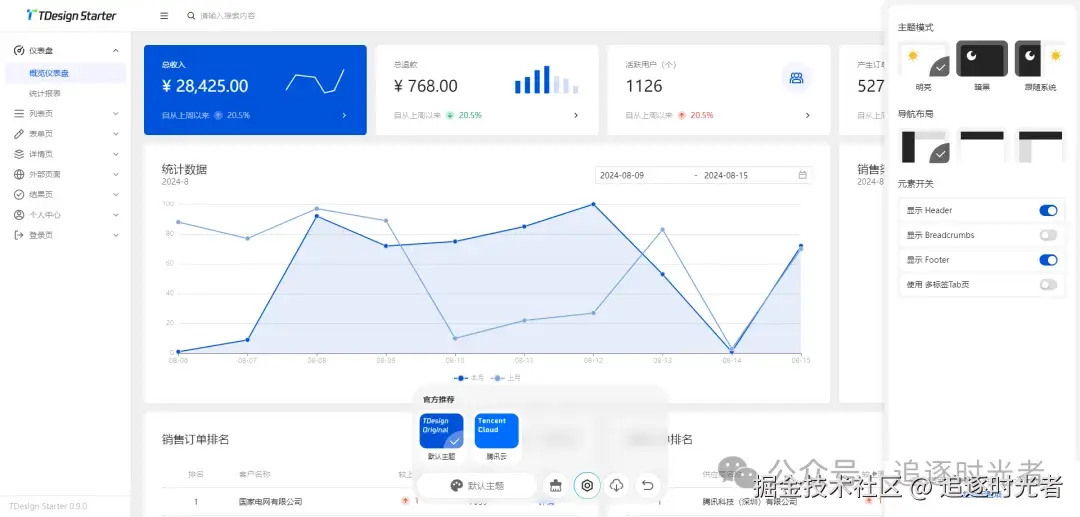This screenshot has width=1080, height=517.
Task: Click the 结果页 check-circle icon
Action: pyautogui.click(x=19, y=195)
